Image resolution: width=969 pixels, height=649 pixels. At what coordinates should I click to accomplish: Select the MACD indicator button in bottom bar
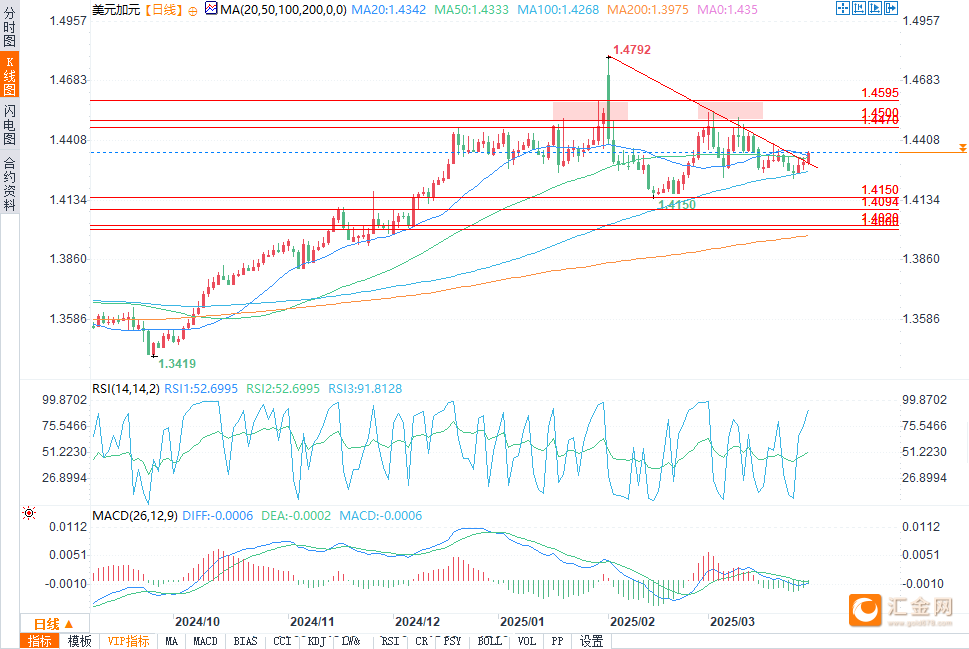pyautogui.click(x=205, y=641)
